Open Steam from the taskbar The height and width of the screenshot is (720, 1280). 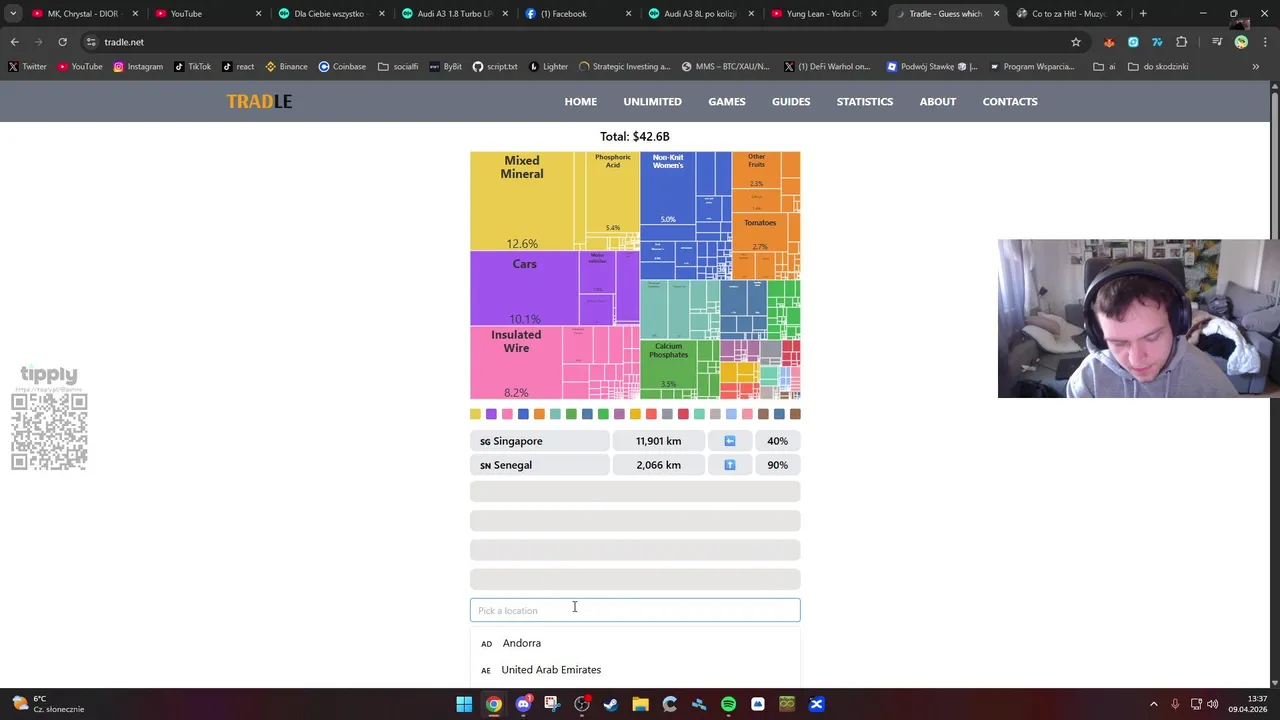(x=611, y=704)
